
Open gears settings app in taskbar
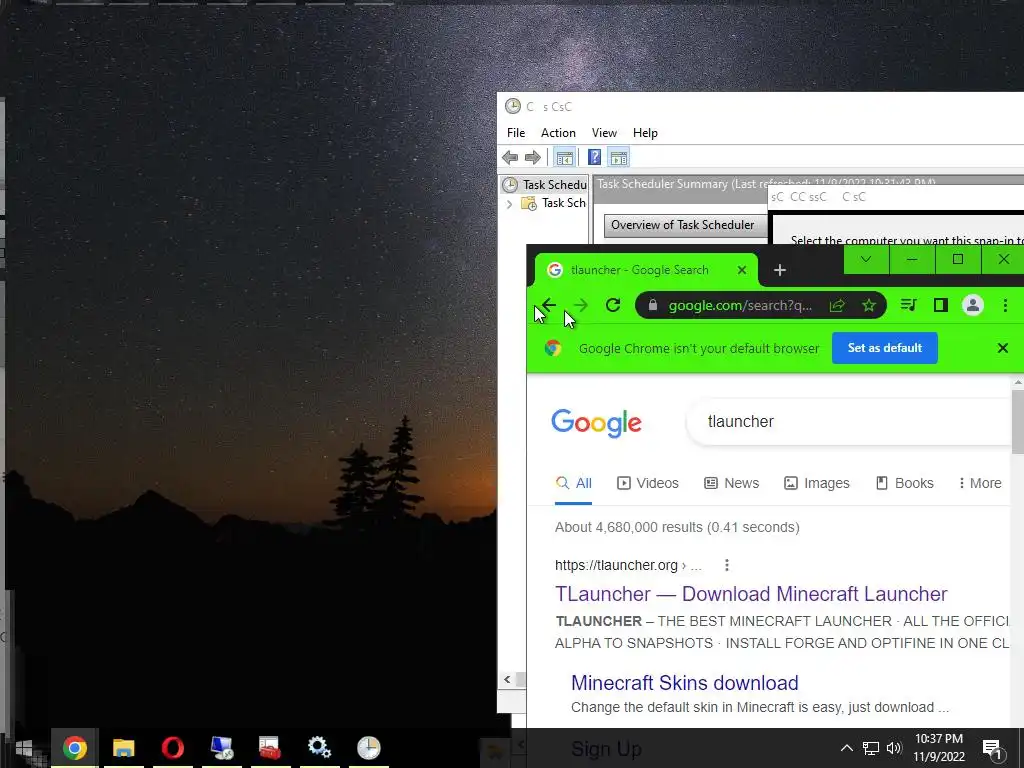(x=319, y=748)
